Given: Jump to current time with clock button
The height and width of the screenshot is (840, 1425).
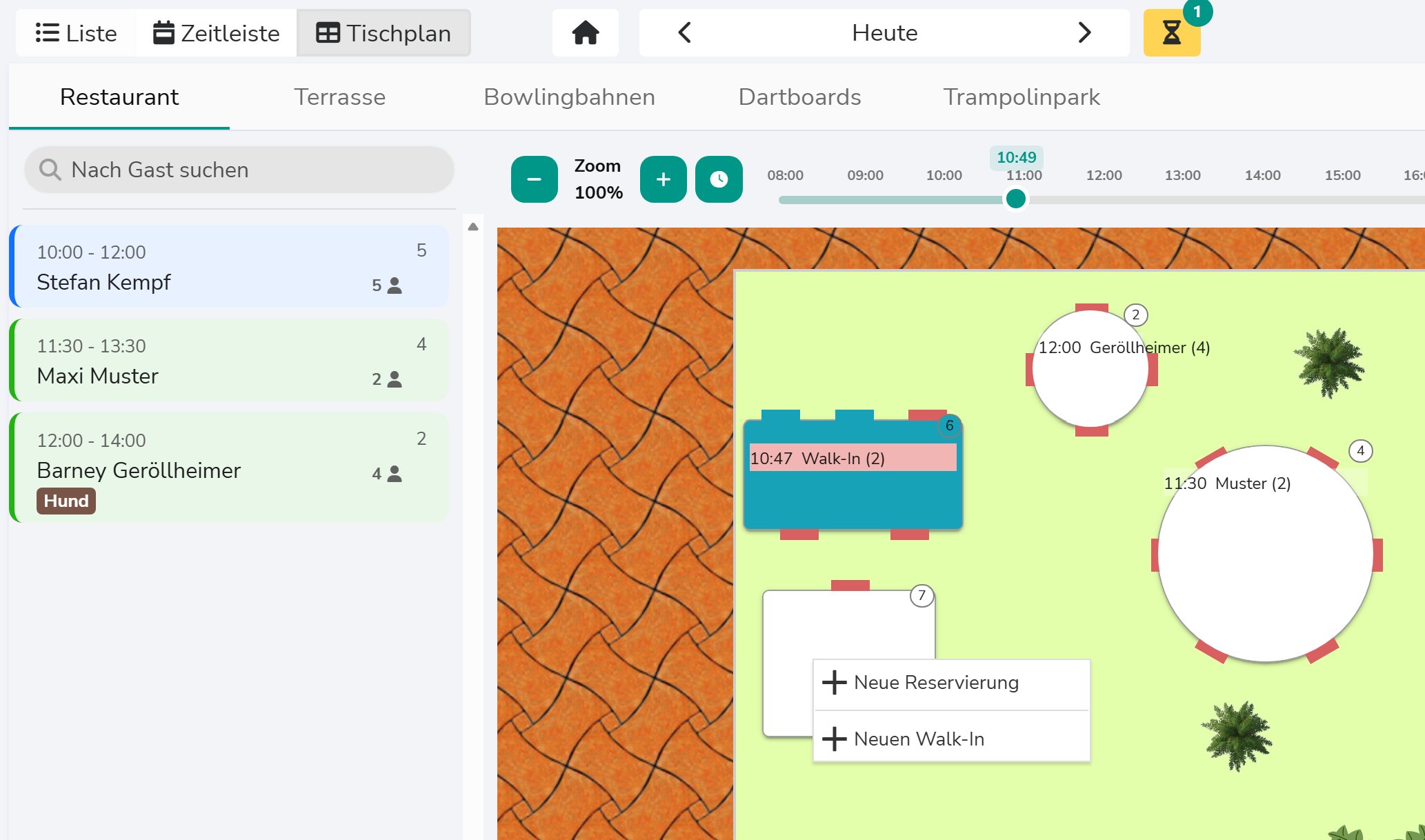Looking at the screenshot, I should pyautogui.click(x=719, y=179).
